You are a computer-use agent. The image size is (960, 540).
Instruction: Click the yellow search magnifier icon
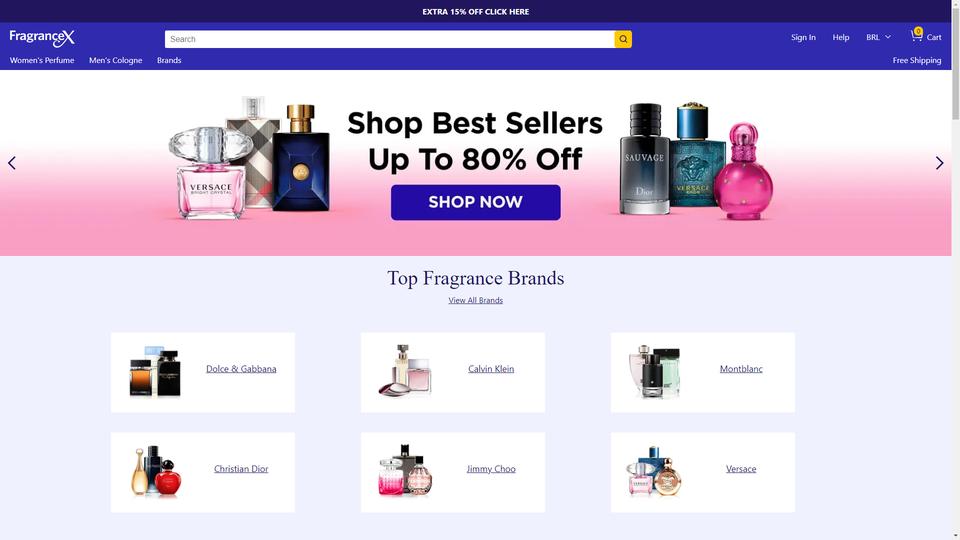click(x=623, y=39)
